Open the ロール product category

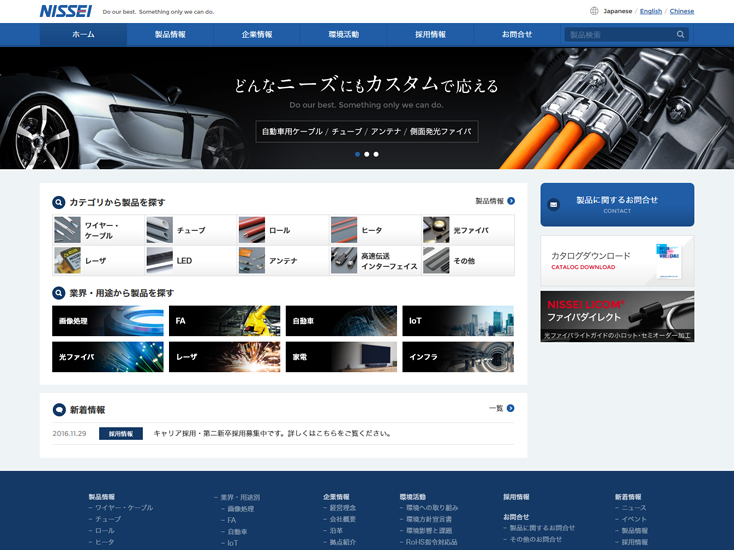283,230
